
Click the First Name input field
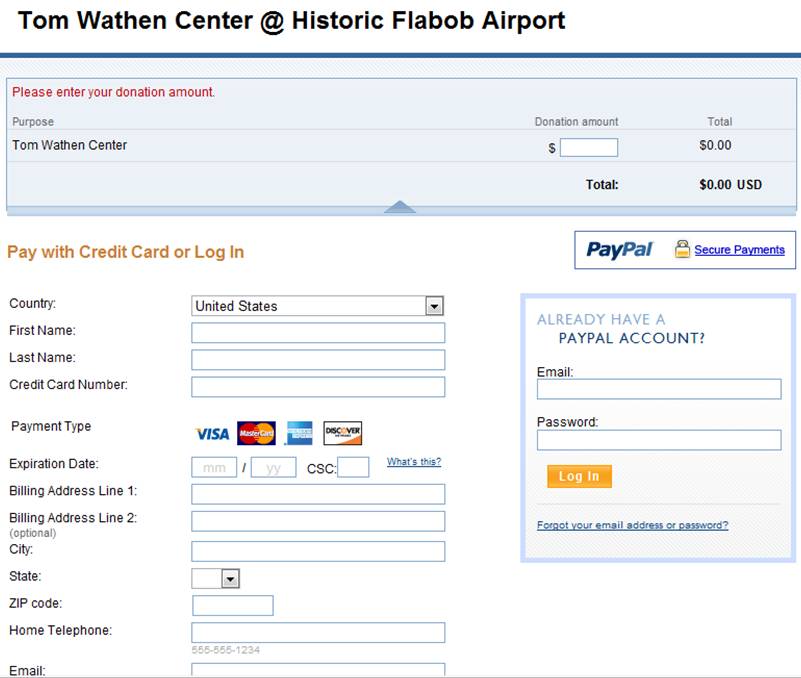[x=318, y=333]
